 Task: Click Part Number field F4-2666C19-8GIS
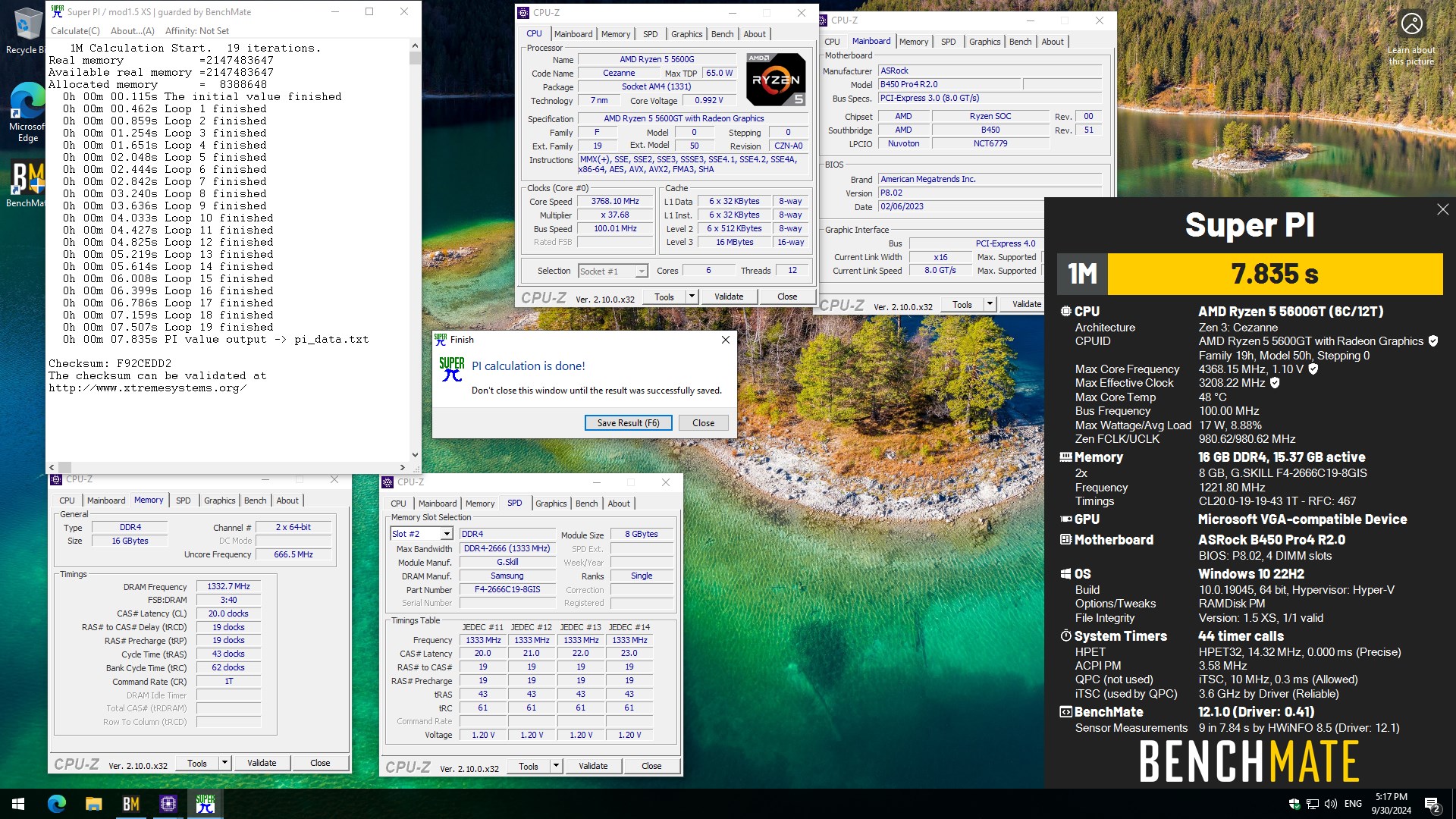507,590
